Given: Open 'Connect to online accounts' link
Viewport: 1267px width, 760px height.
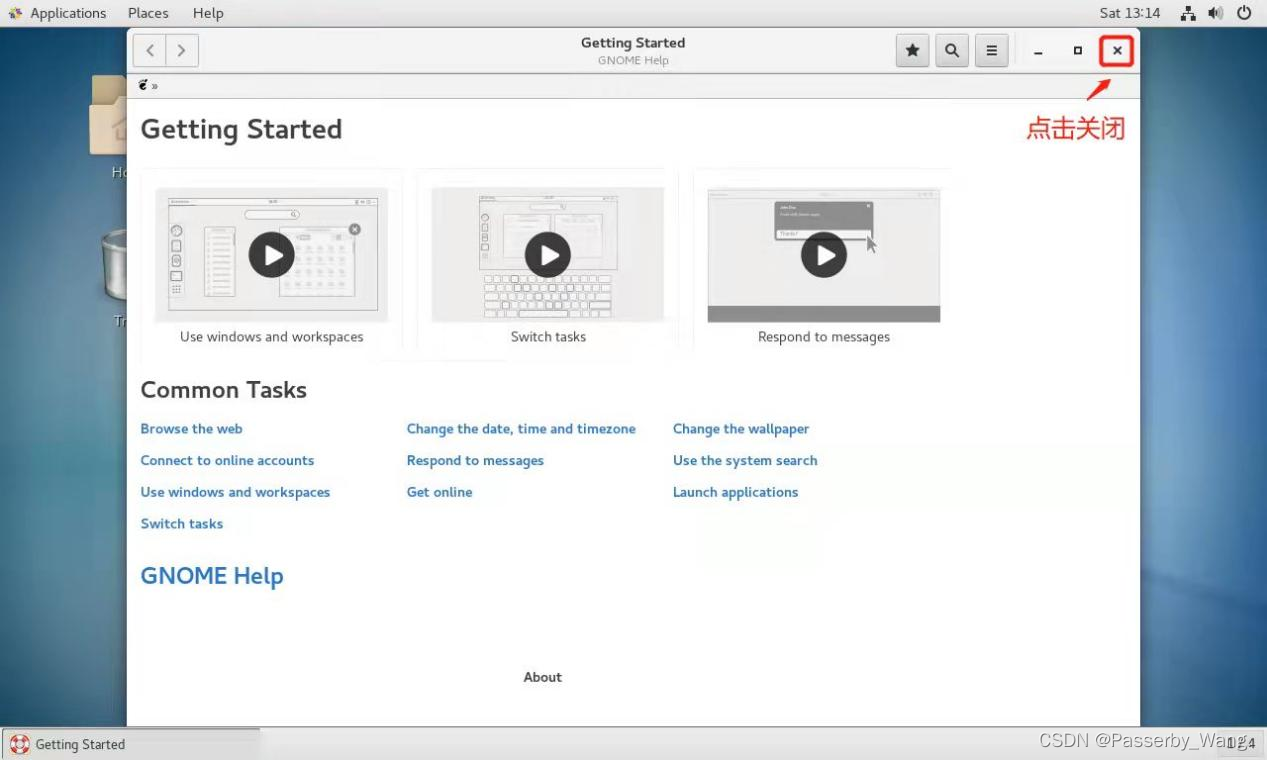Looking at the screenshot, I should coord(227,461).
